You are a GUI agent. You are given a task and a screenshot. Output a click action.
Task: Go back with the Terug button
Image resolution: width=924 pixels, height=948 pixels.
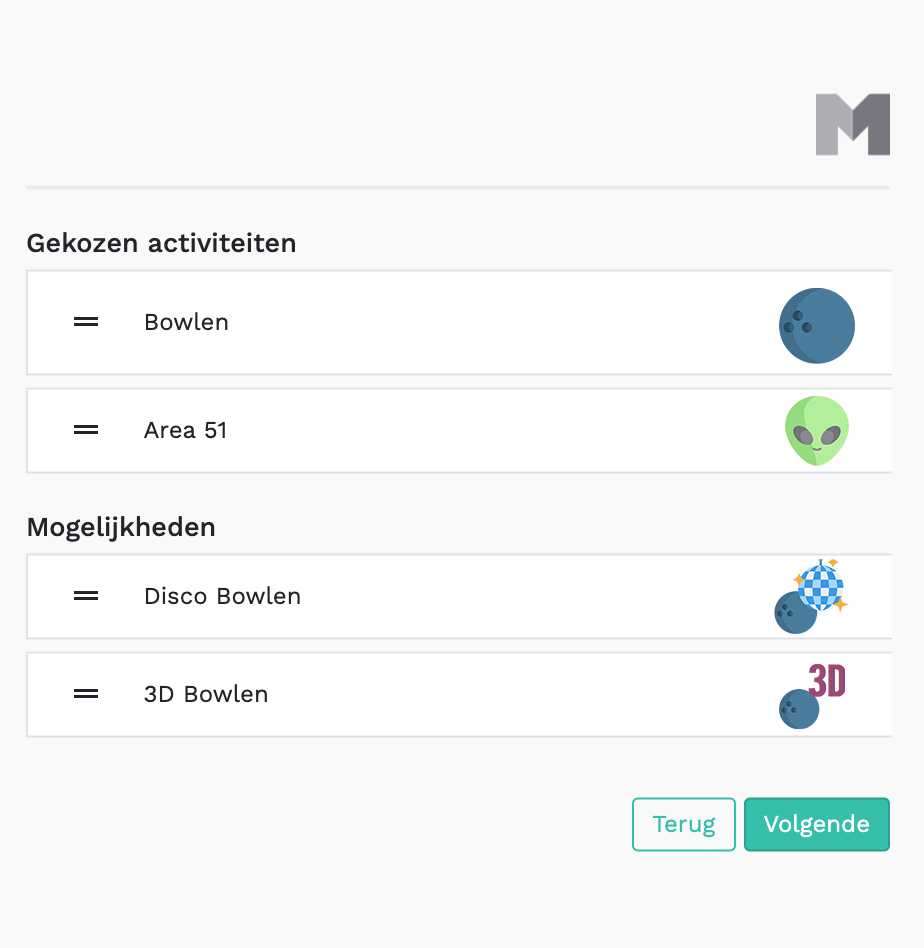[684, 824]
